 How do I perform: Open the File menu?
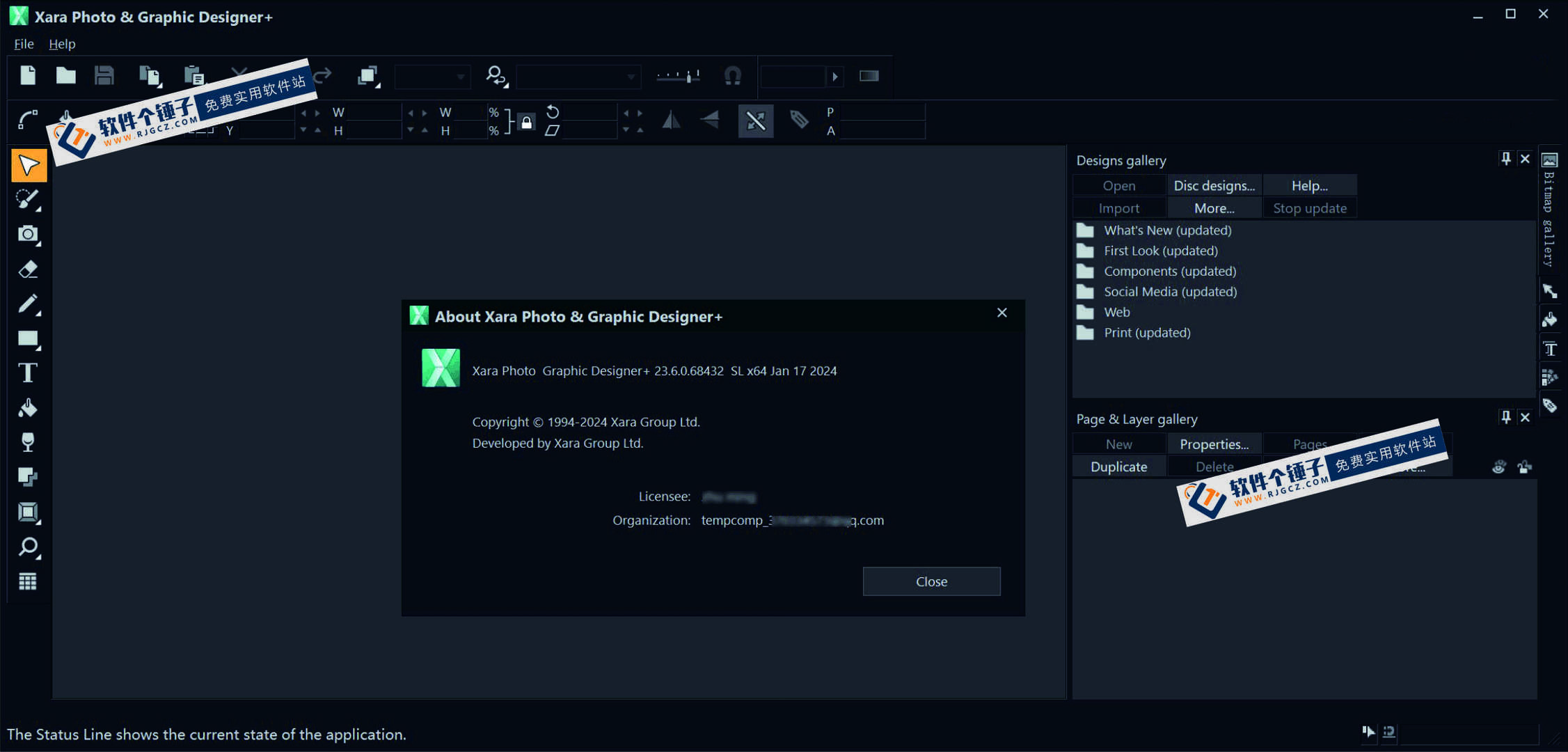(x=24, y=44)
